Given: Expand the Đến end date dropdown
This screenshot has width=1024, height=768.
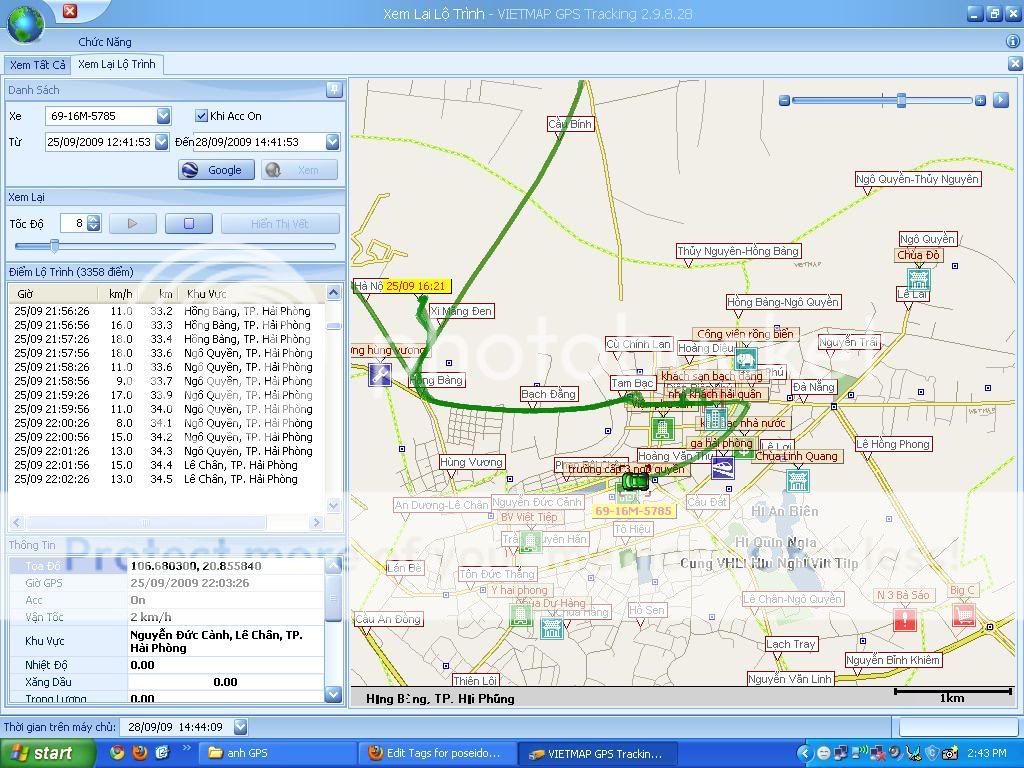Looking at the screenshot, I should point(332,142).
